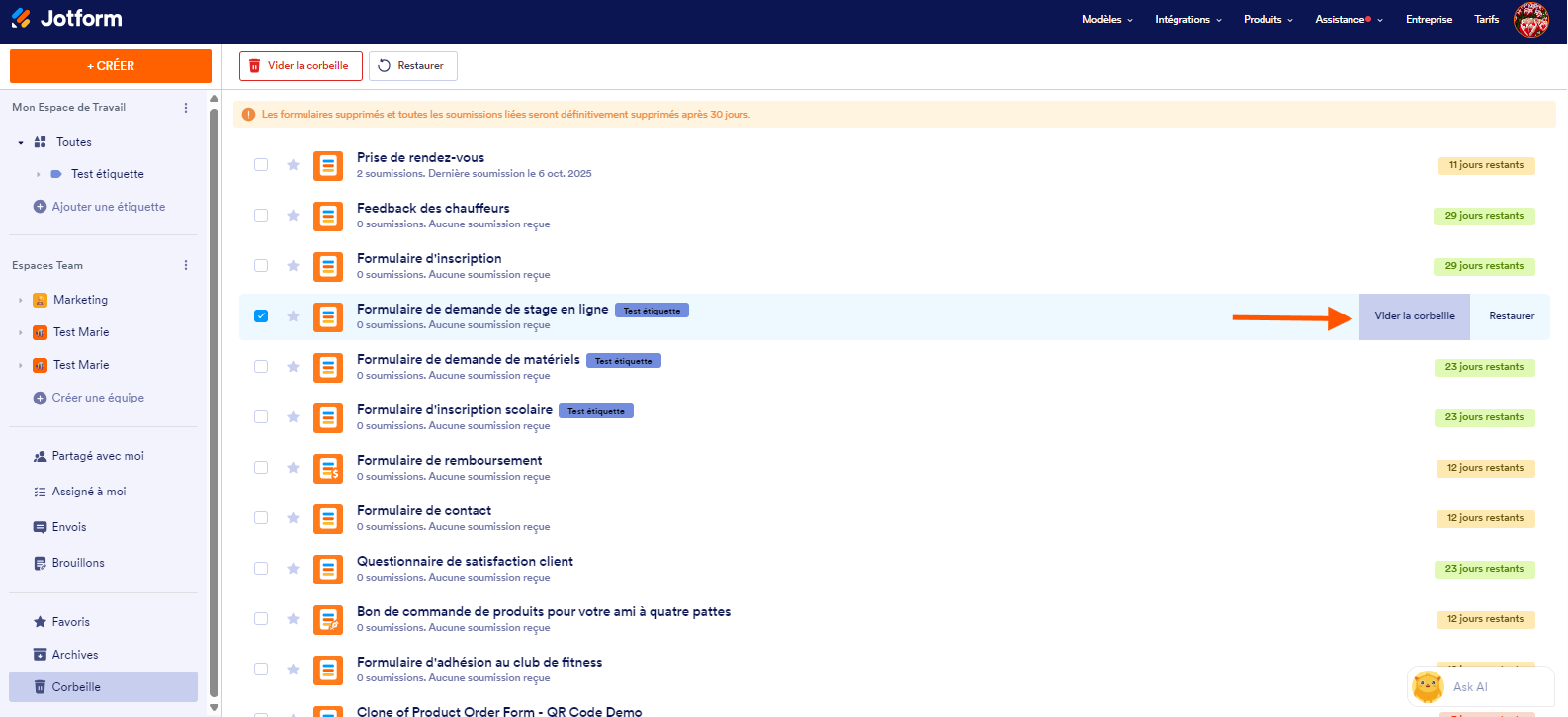Screen dimensions: 1568x717
Task: Click form icon of Bon de commande de produits
Action: point(328,620)
